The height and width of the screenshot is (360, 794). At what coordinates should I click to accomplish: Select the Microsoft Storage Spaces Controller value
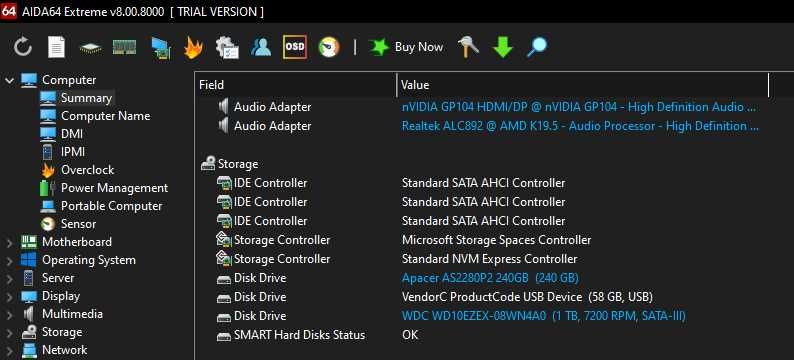(496, 240)
